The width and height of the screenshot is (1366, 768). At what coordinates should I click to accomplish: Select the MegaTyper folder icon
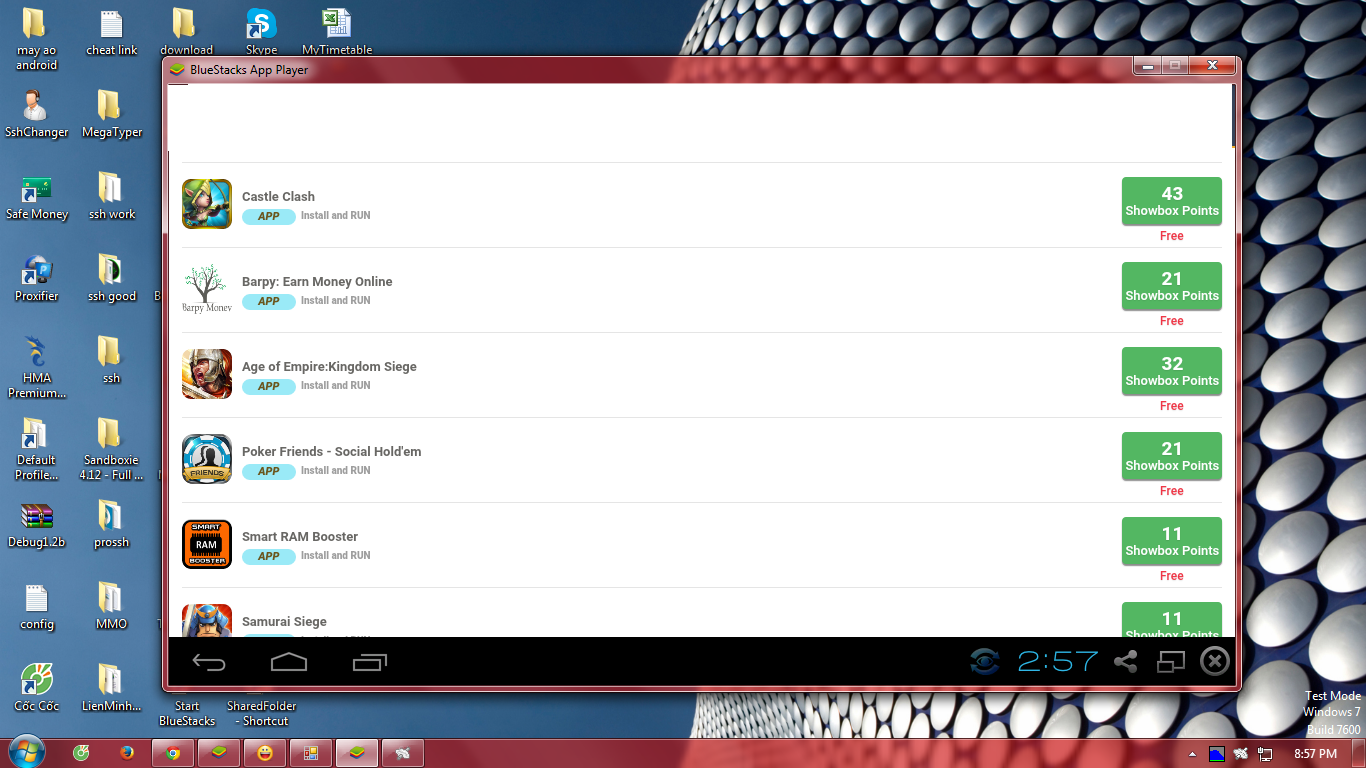[x=112, y=115]
